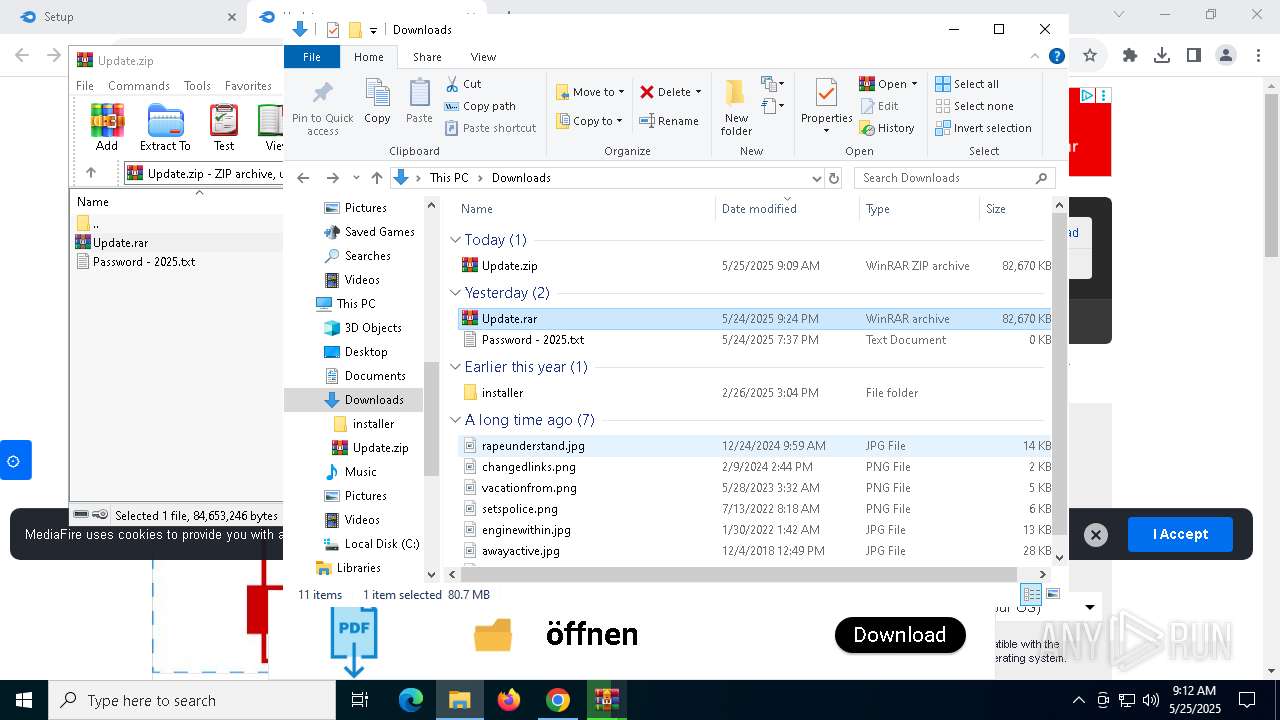Open address bar history dropdown
Viewport: 1280px width, 720px height.
point(816,178)
